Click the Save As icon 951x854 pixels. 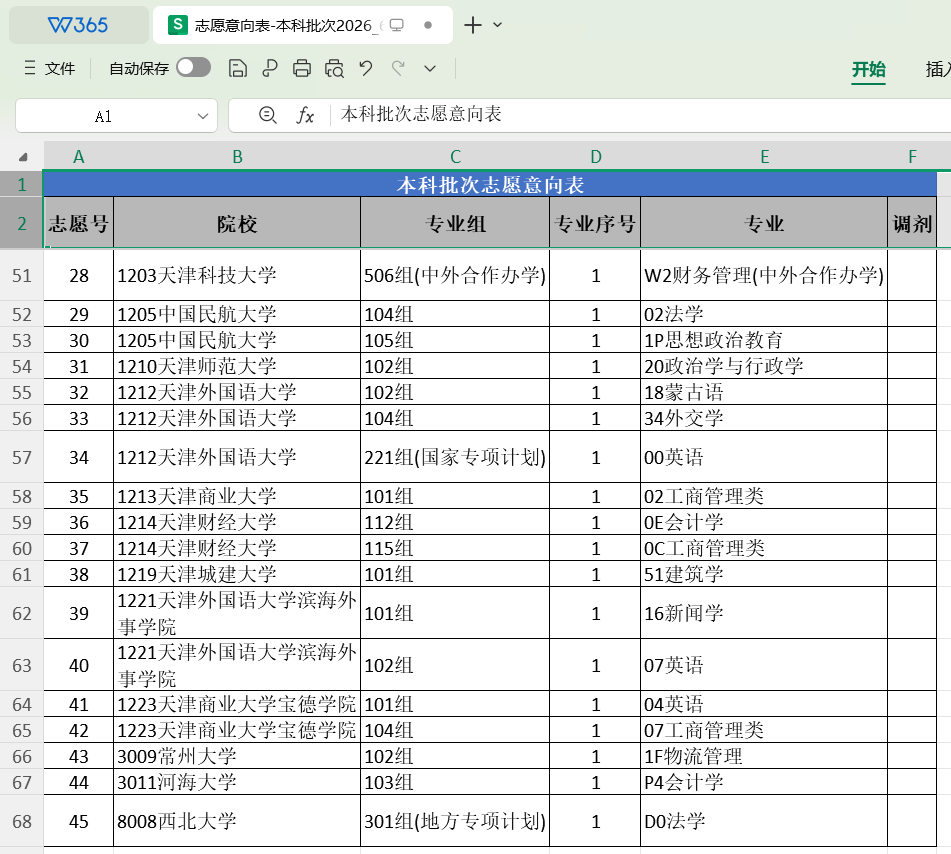pyautogui.click(x=269, y=69)
